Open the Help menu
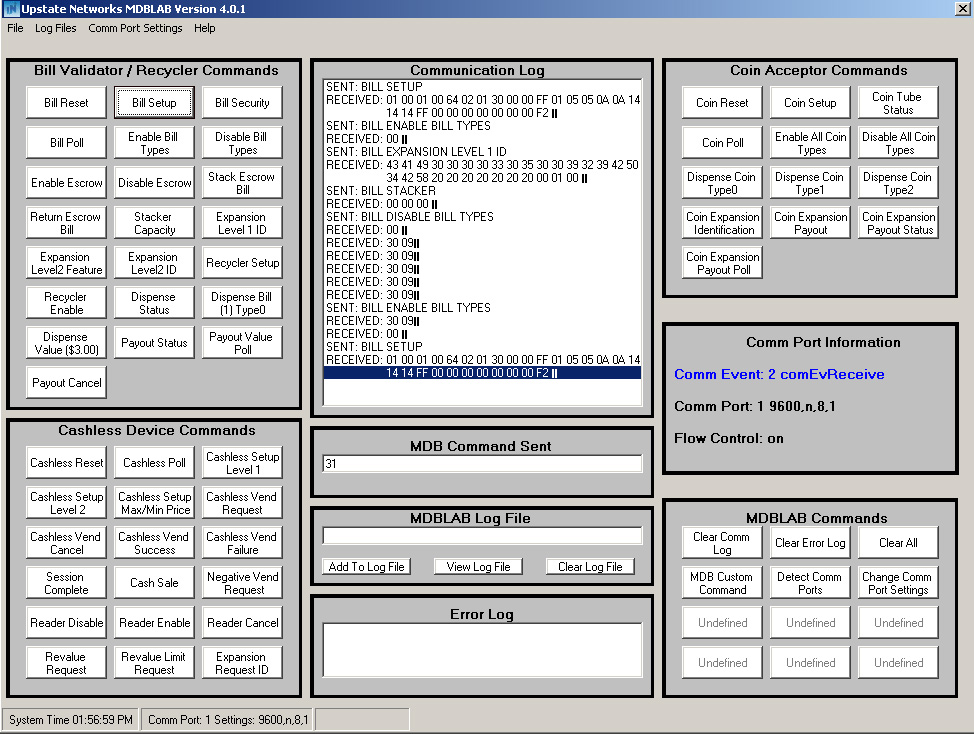The width and height of the screenshot is (974, 734). pyautogui.click(x=204, y=28)
